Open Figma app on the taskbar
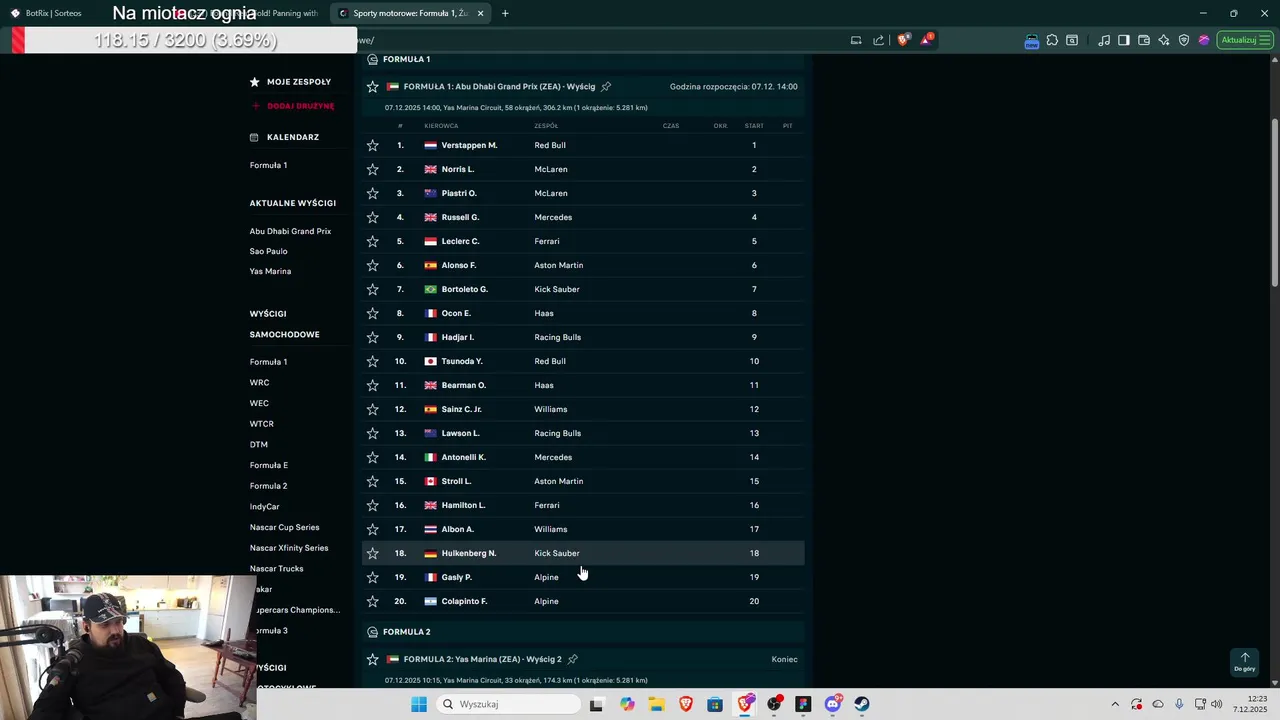 click(x=803, y=704)
